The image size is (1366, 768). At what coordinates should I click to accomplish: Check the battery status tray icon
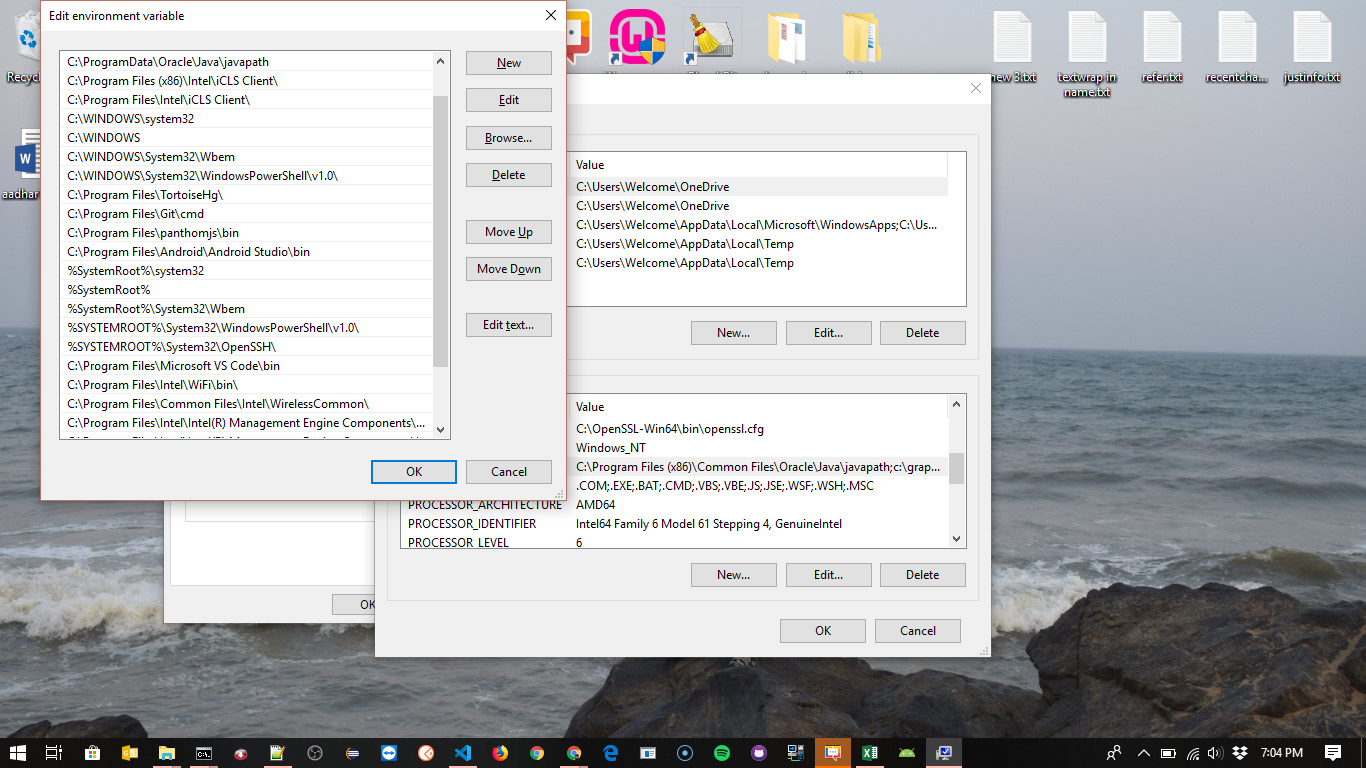coord(1168,752)
